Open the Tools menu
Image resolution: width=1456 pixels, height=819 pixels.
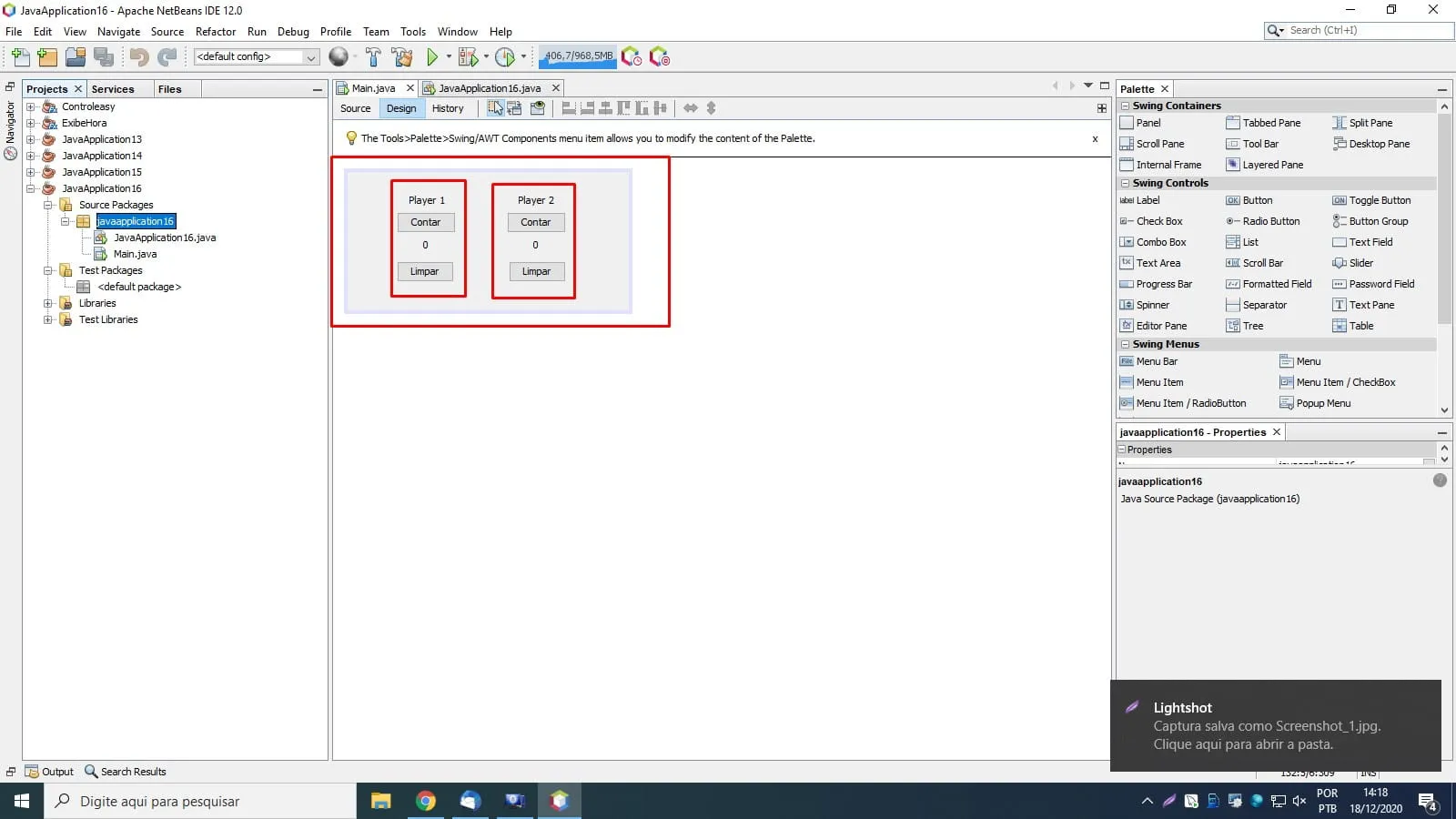point(413,32)
